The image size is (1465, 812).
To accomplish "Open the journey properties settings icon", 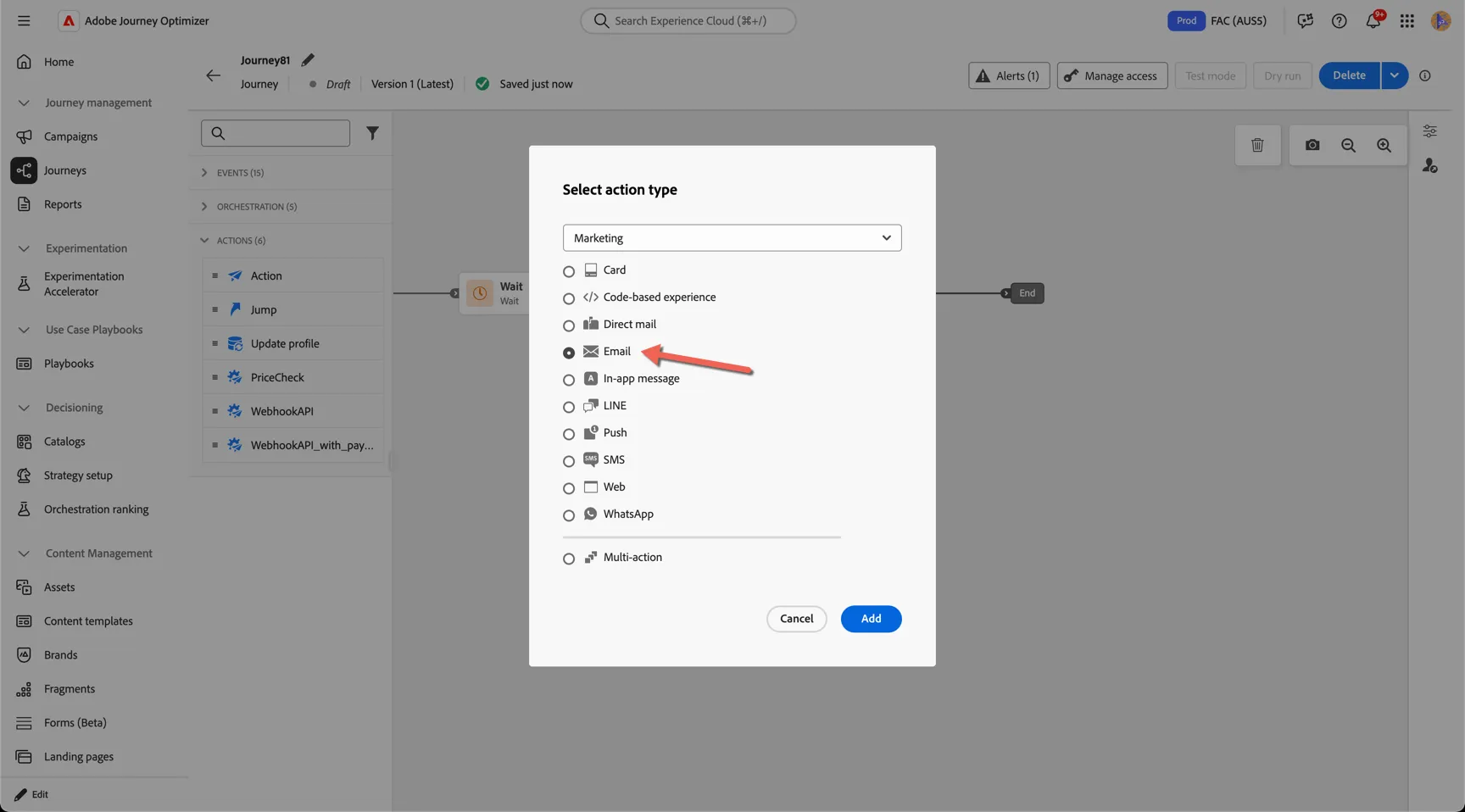I will pyautogui.click(x=1429, y=131).
